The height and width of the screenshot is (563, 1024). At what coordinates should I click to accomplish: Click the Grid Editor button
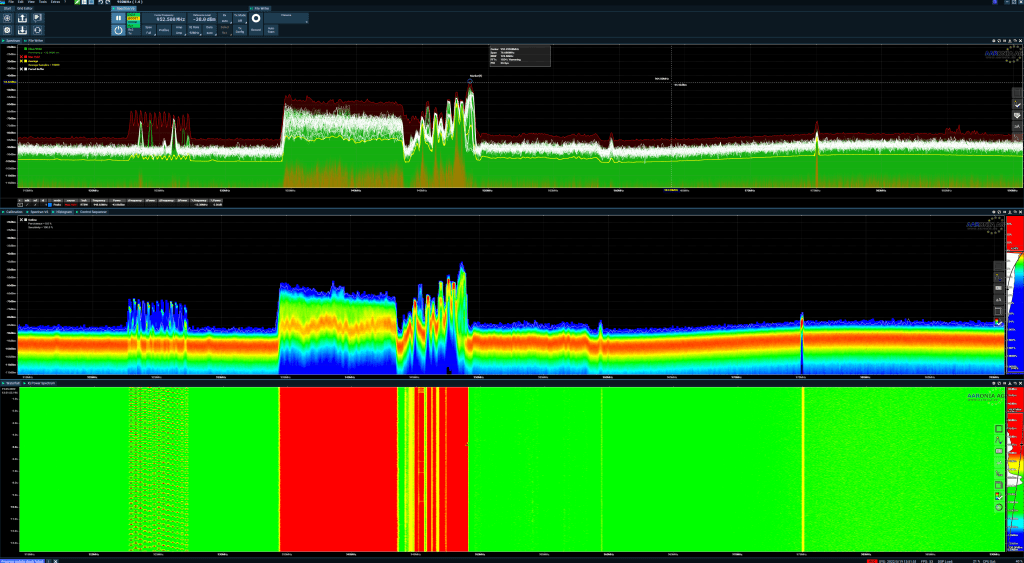(x=26, y=9)
